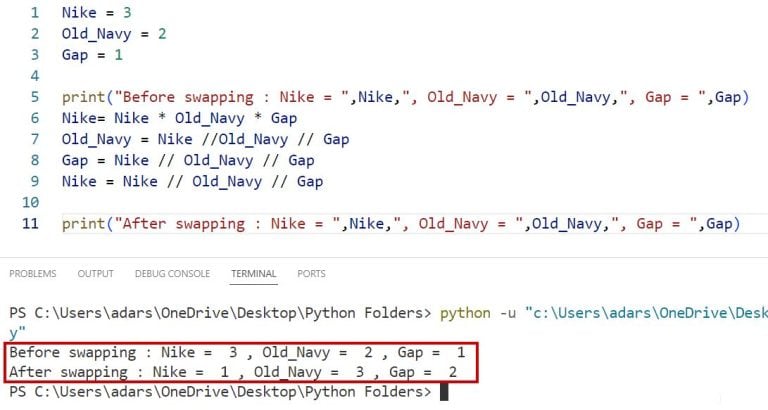Image resolution: width=768 pixels, height=410 pixels.
Task: Click line number 4 in gutter
Action: coord(35,76)
